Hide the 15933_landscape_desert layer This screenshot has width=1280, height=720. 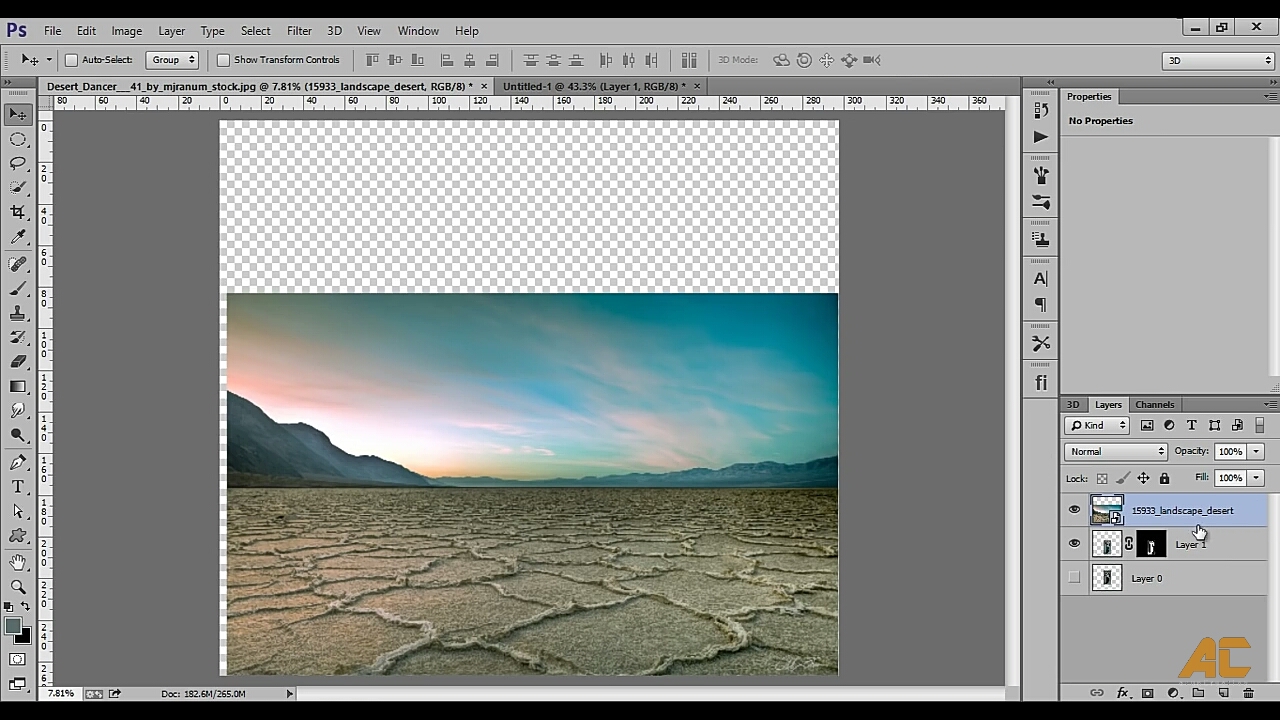(1075, 510)
